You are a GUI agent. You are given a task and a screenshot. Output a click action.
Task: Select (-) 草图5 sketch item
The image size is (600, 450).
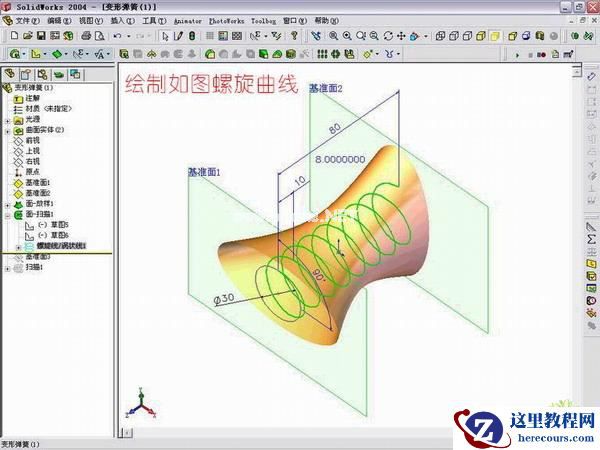coord(53,225)
